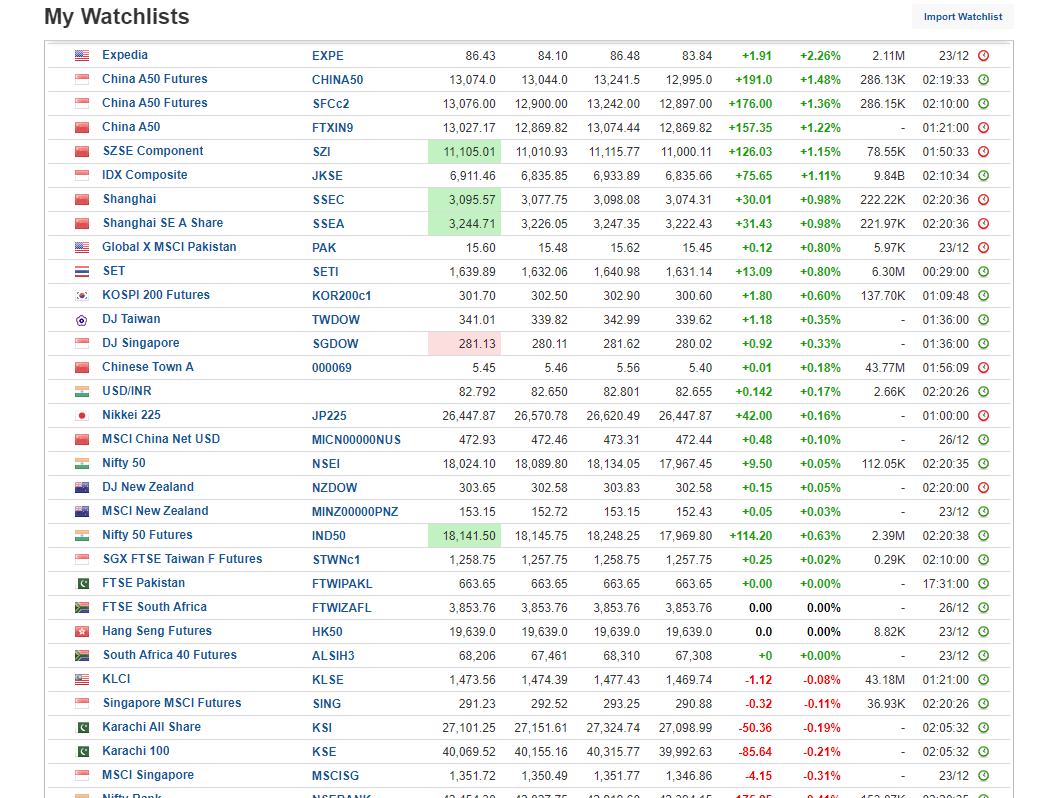Click the green clock icon on IDX Composite row
This screenshot has height=798, width=1037.
[983, 175]
